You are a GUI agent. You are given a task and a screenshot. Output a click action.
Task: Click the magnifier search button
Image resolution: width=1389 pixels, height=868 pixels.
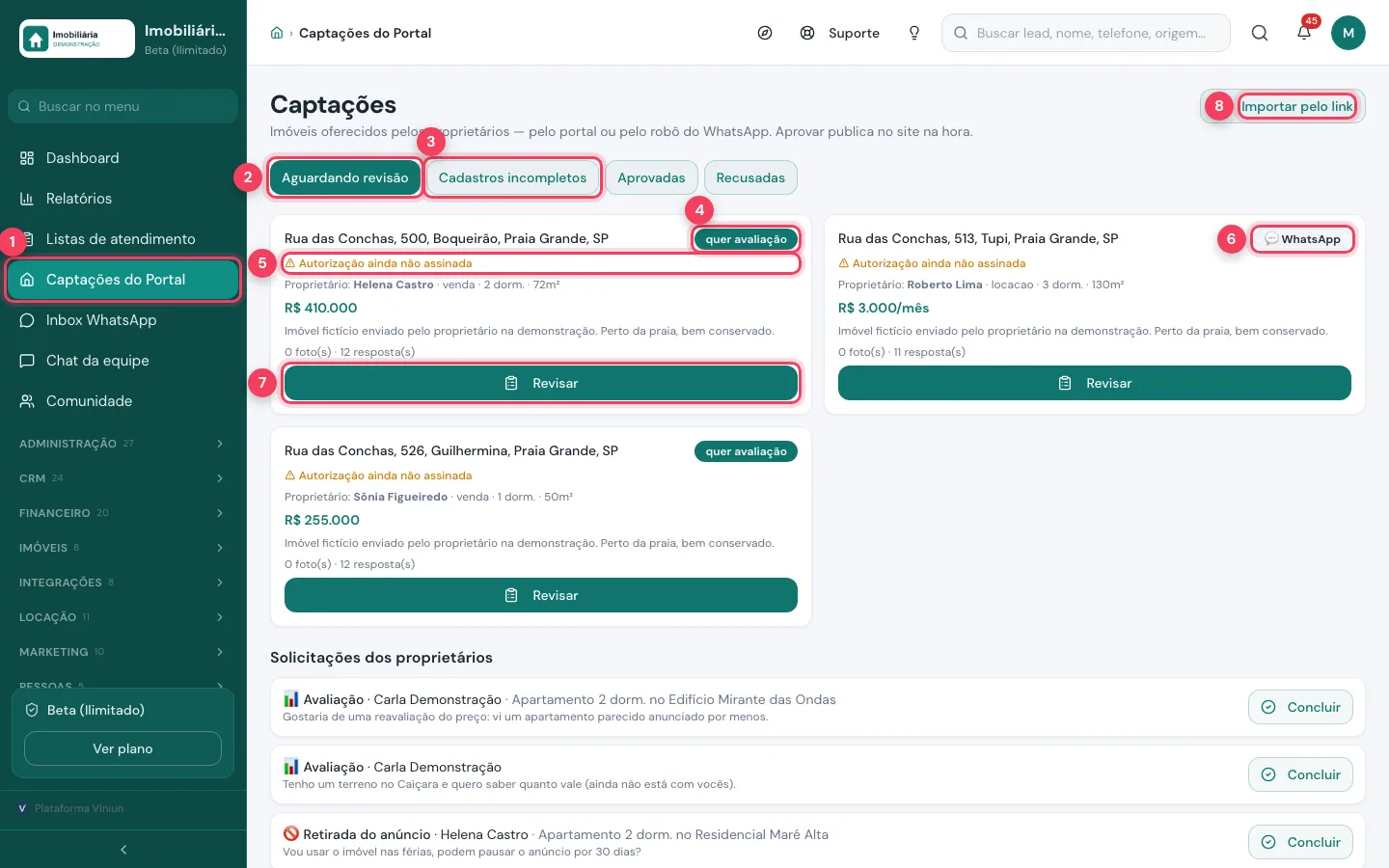1260,33
